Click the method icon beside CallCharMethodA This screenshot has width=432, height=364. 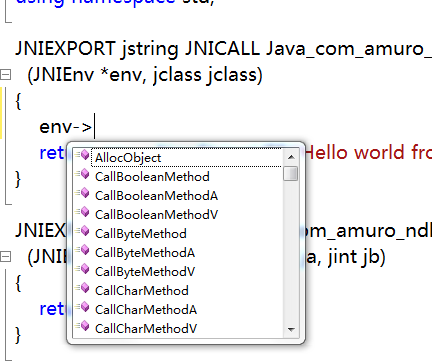coord(83,307)
